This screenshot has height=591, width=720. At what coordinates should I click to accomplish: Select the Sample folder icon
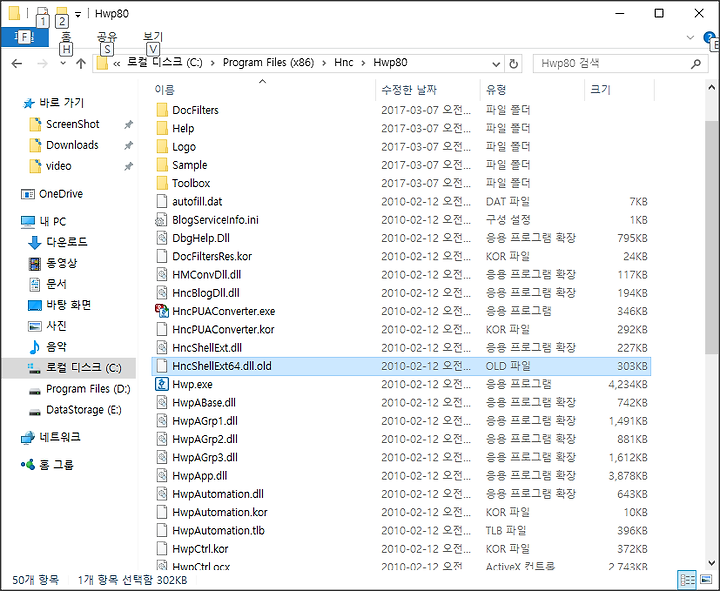[162, 164]
